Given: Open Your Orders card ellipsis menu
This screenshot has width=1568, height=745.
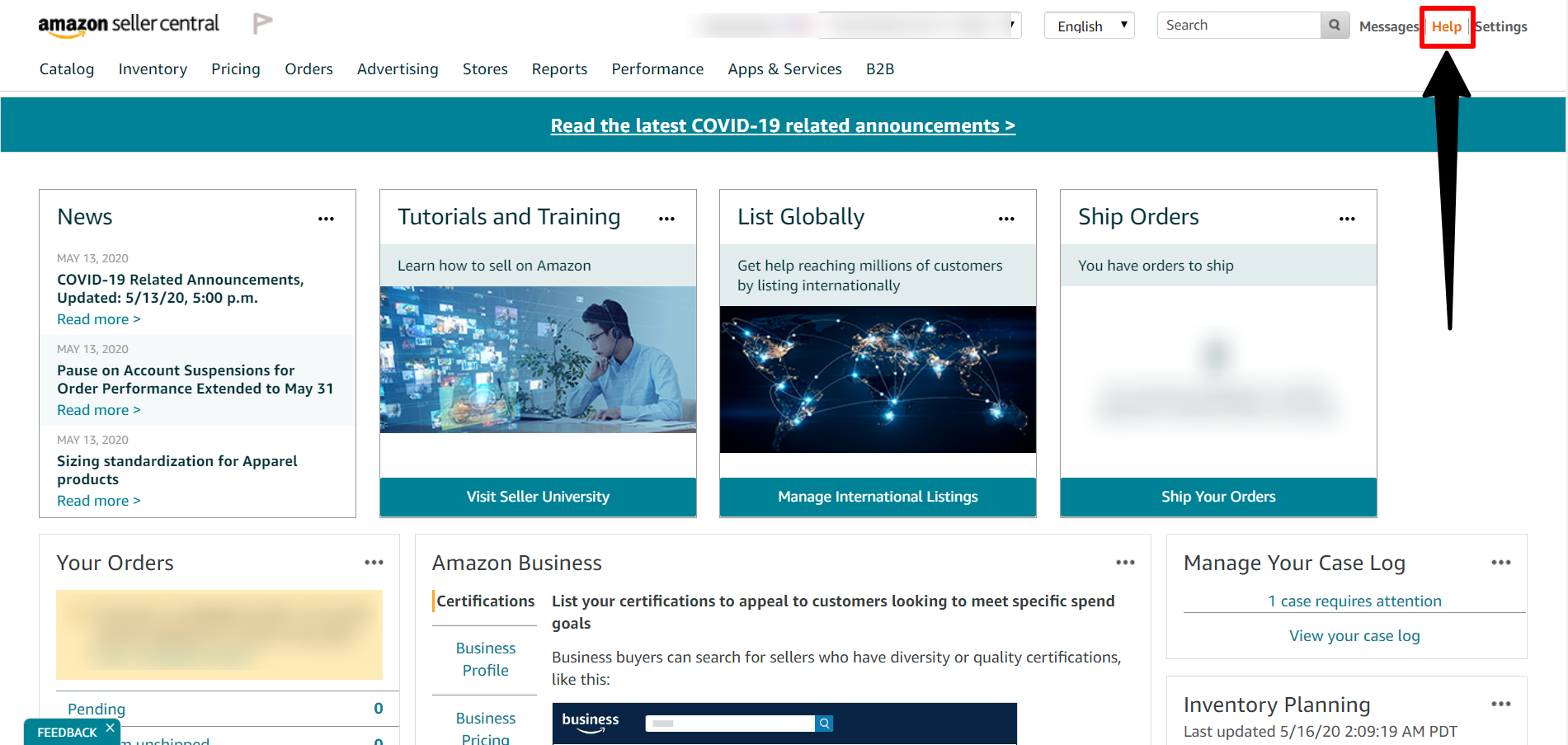Looking at the screenshot, I should [374, 562].
